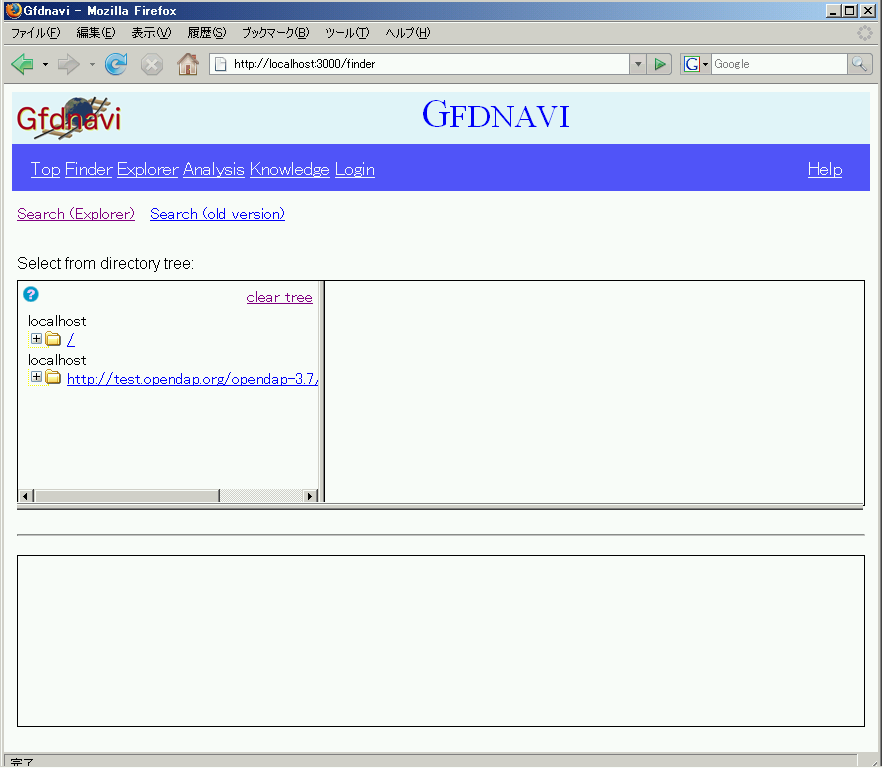The height and width of the screenshot is (768, 882).
Task: Click the Reload page icon
Action: coord(116,64)
